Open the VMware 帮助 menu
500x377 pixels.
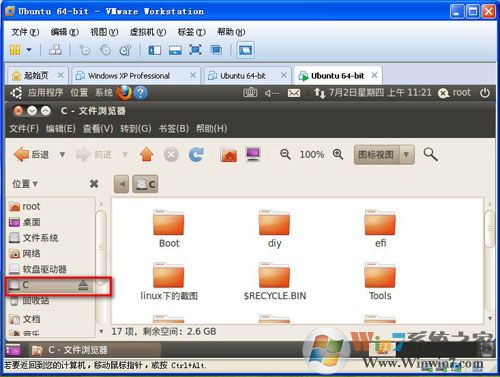(x=231, y=32)
